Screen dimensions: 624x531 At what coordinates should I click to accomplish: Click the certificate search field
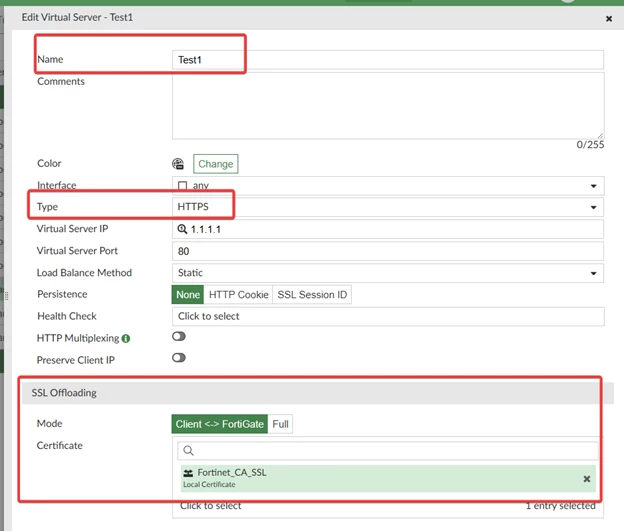pos(388,451)
